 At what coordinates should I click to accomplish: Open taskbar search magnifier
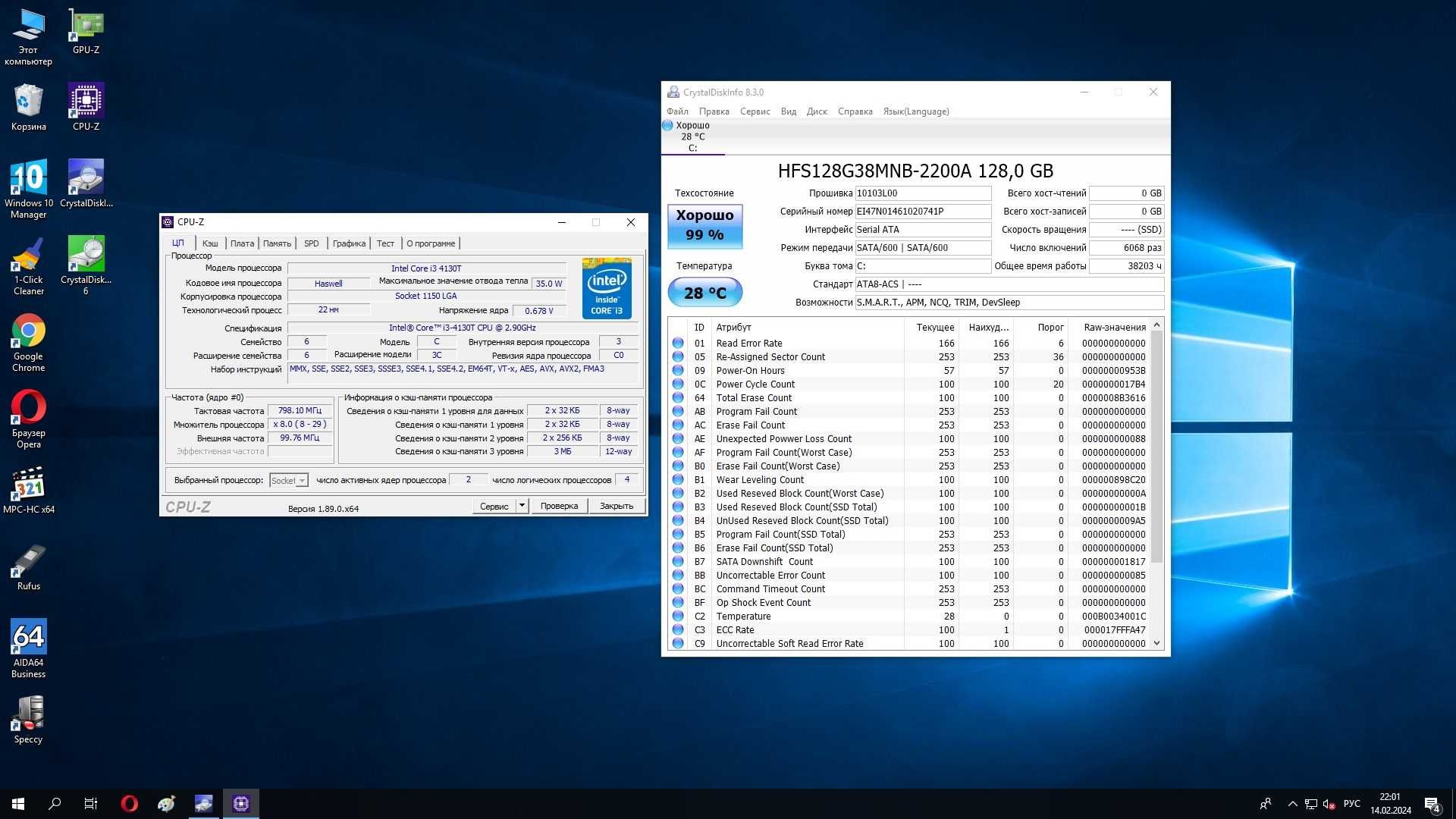tap(55, 804)
